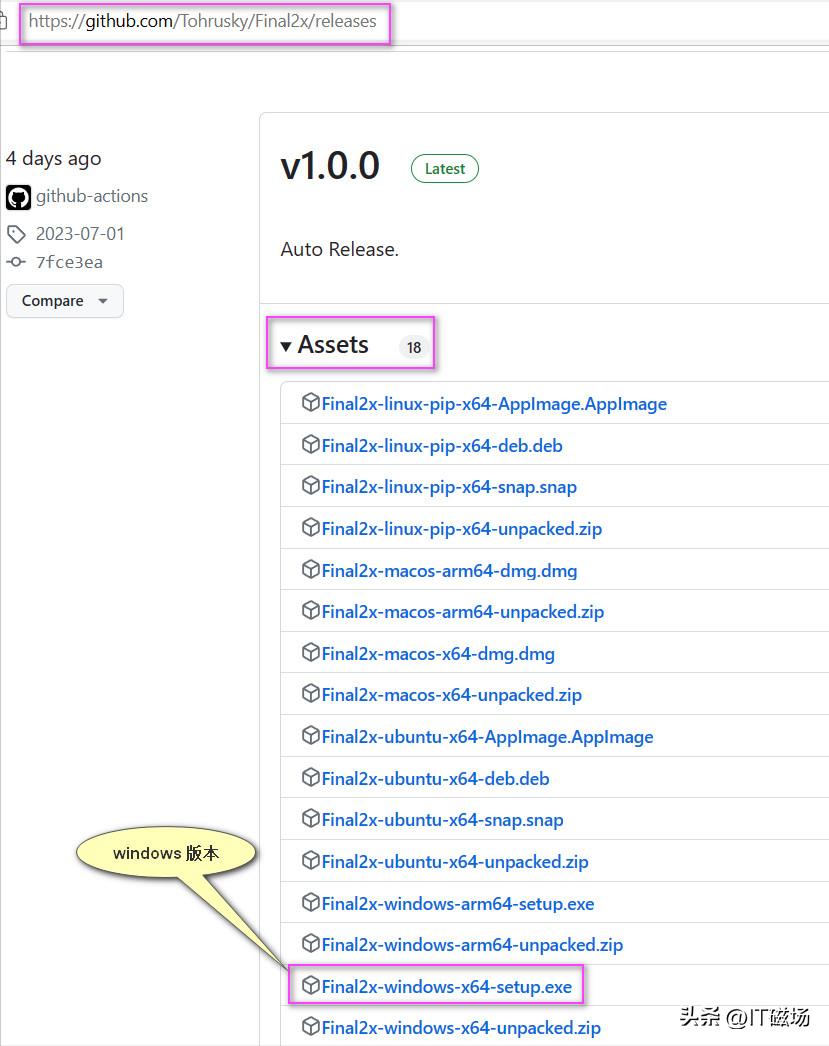Open the 7fce3ea commit link
The width and height of the screenshot is (829, 1046).
(x=69, y=262)
